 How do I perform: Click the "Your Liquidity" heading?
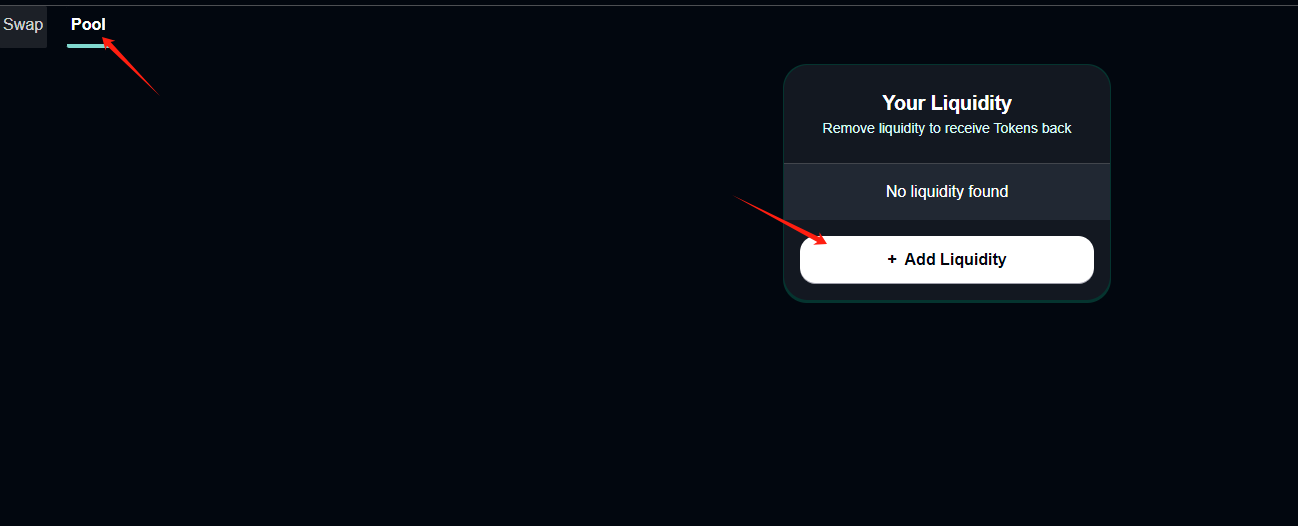click(x=946, y=103)
